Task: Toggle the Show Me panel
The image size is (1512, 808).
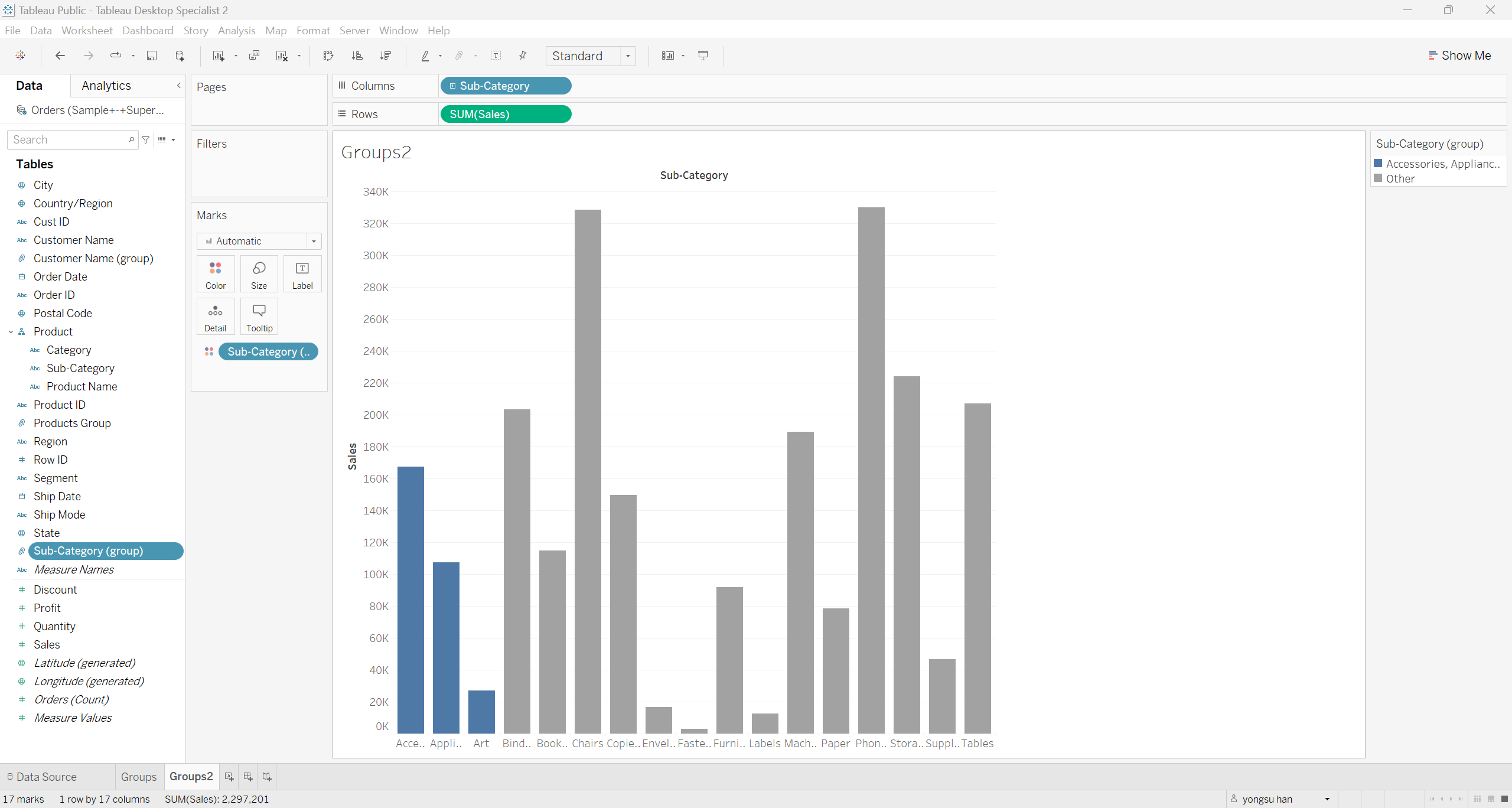Action: click(1459, 56)
